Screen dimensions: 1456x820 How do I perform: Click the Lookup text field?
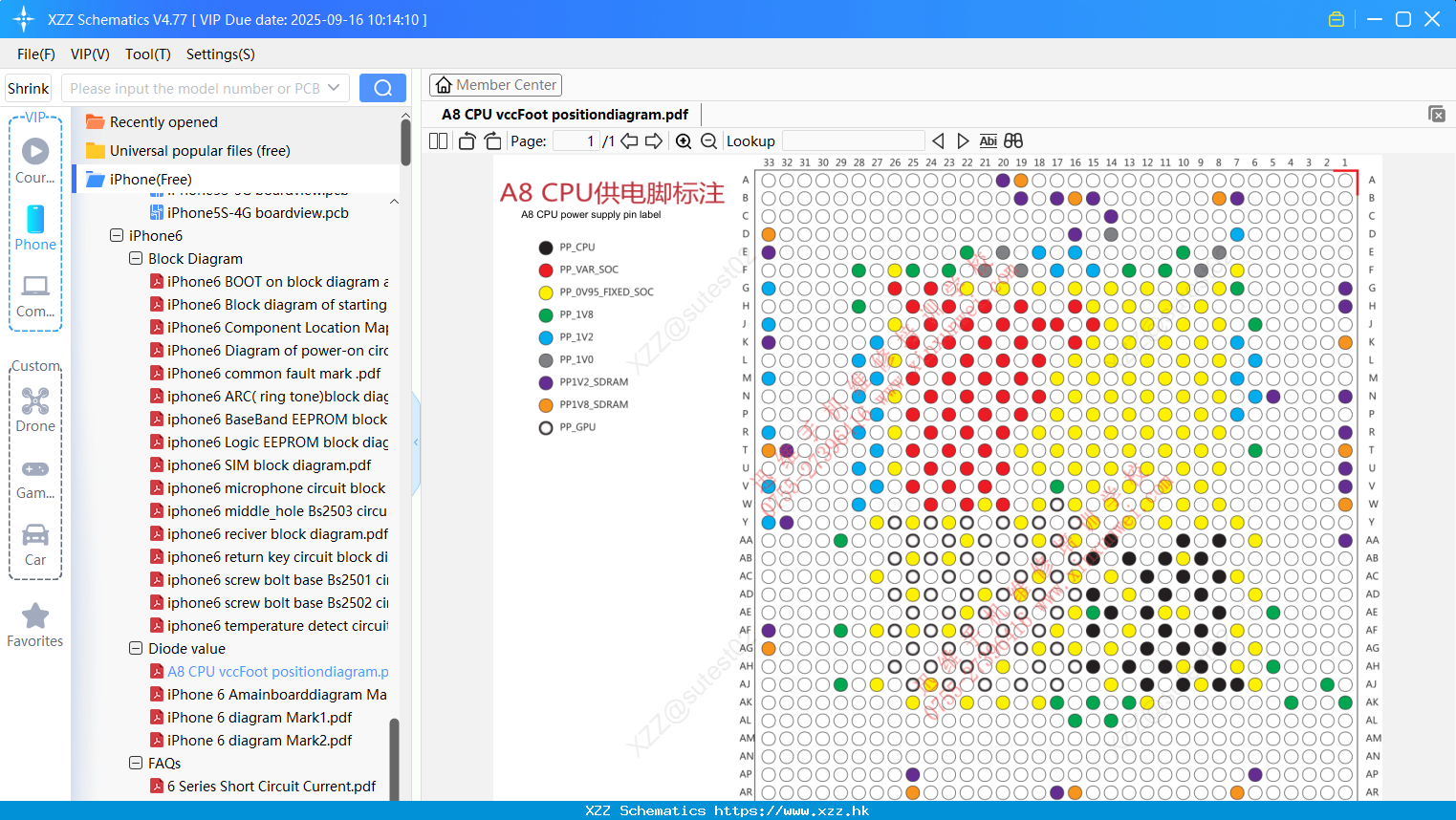pos(853,141)
